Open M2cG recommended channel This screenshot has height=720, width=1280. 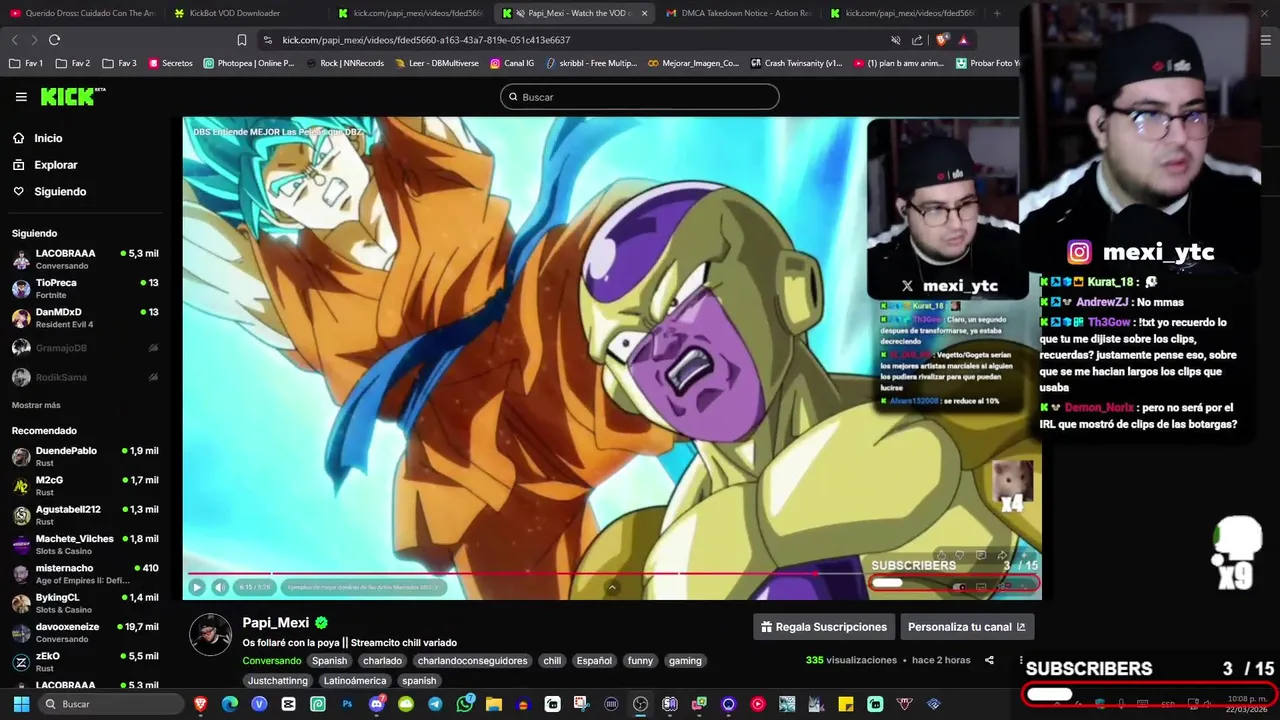[85, 486]
